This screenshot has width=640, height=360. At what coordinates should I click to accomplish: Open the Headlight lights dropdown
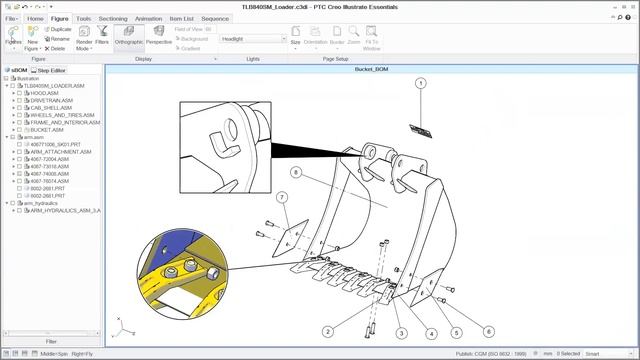coord(284,39)
